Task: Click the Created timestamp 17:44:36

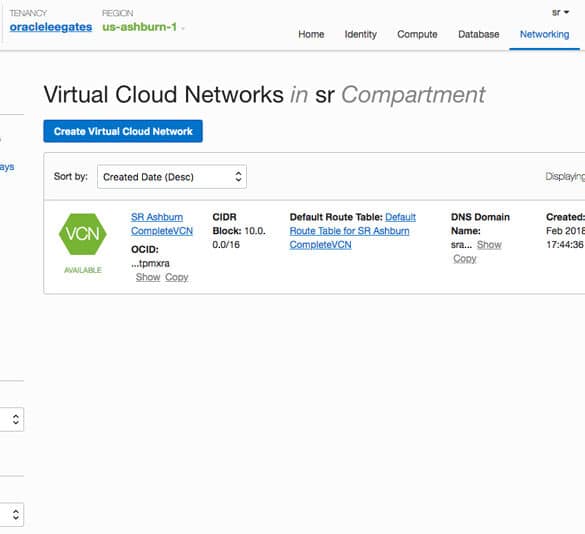Action: [564, 245]
